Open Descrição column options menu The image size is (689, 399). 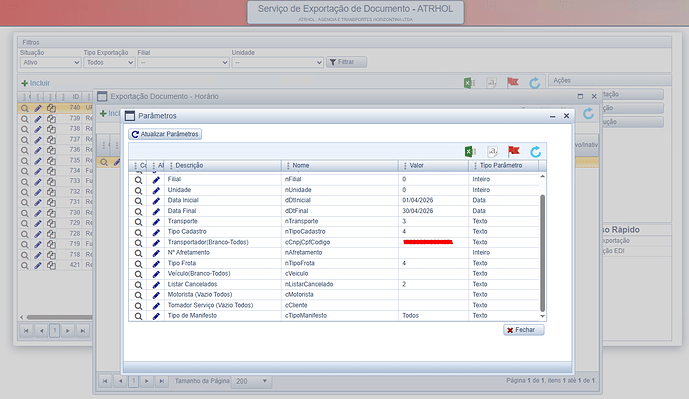point(171,166)
